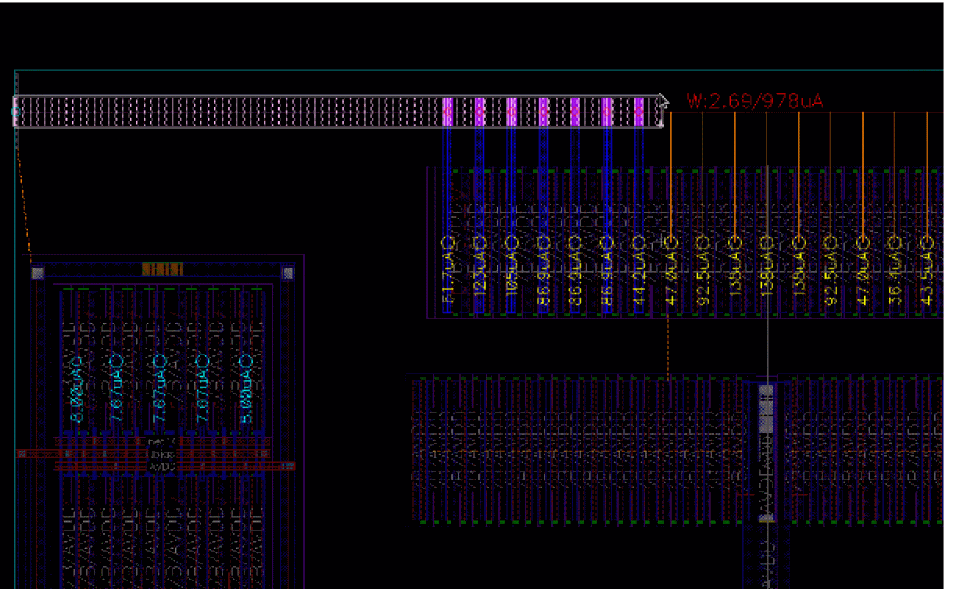Select the orange dashed line near top-left corner
This screenshot has height=590, width=960.
(25, 210)
